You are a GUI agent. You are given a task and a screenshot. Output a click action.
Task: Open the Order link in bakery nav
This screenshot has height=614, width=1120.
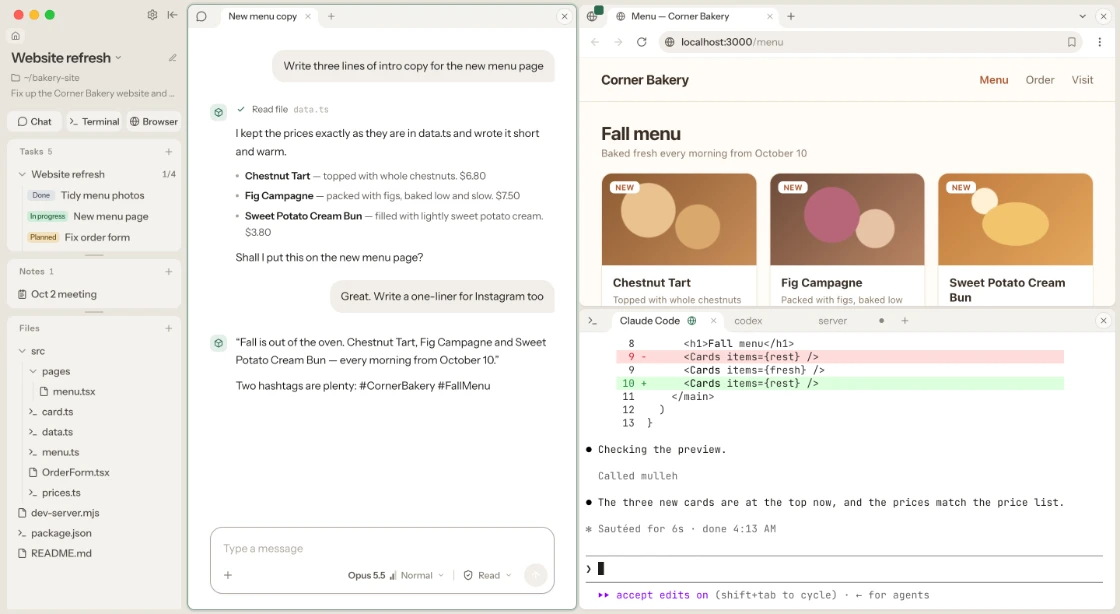tap(1039, 80)
